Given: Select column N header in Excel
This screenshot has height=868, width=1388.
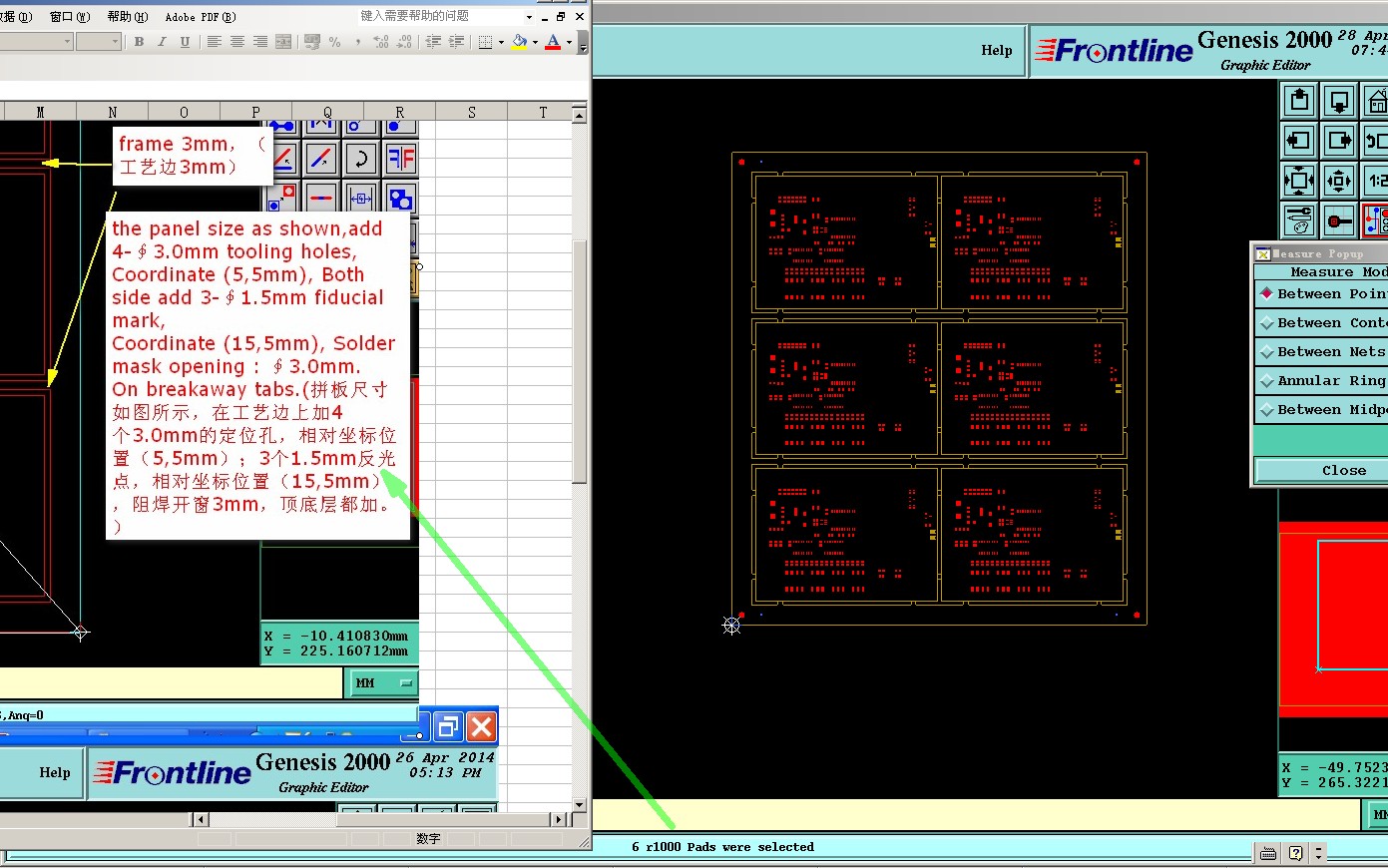Looking at the screenshot, I should pos(113,112).
